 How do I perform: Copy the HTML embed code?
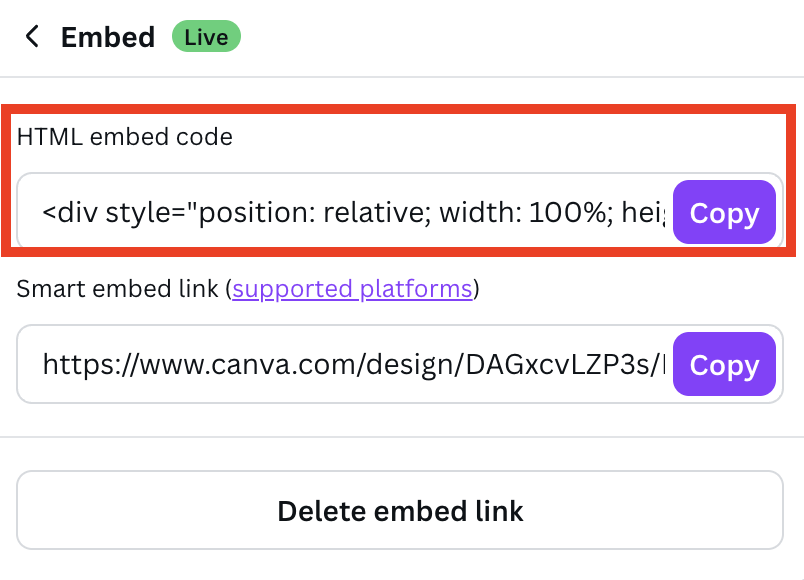(724, 212)
